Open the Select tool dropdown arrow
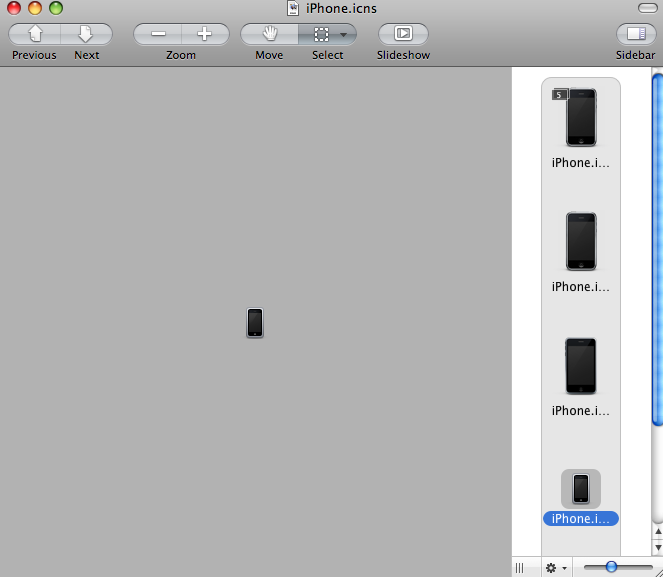The height and width of the screenshot is (577, 663). pos(344,35)
